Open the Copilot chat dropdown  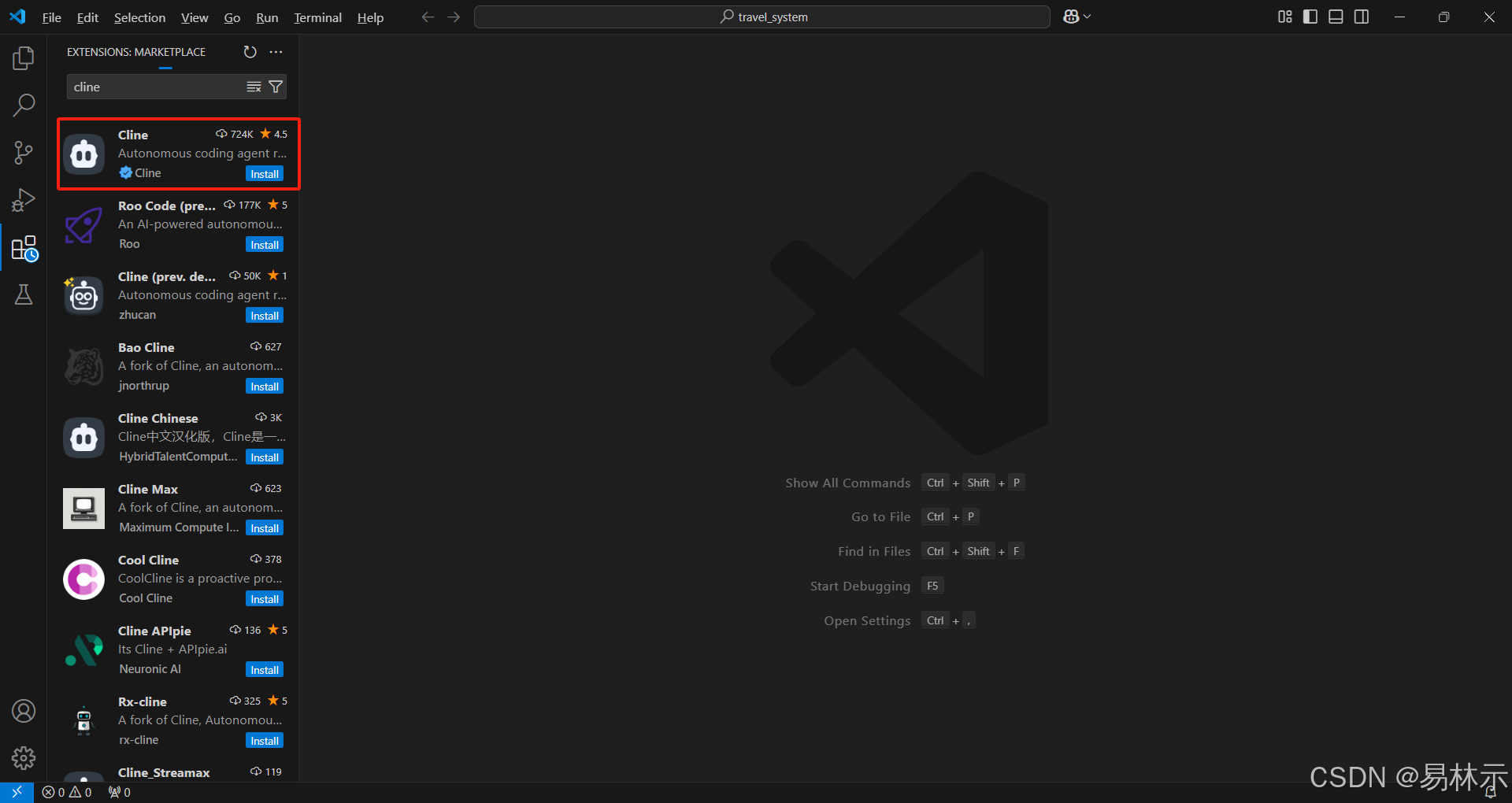pyautogui.click(x=1077, y=17)
